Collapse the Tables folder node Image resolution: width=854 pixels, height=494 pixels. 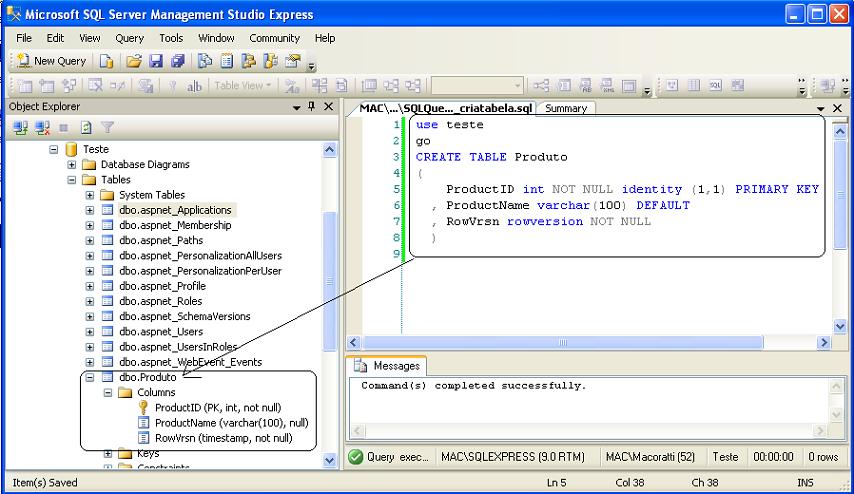(71, 180)
